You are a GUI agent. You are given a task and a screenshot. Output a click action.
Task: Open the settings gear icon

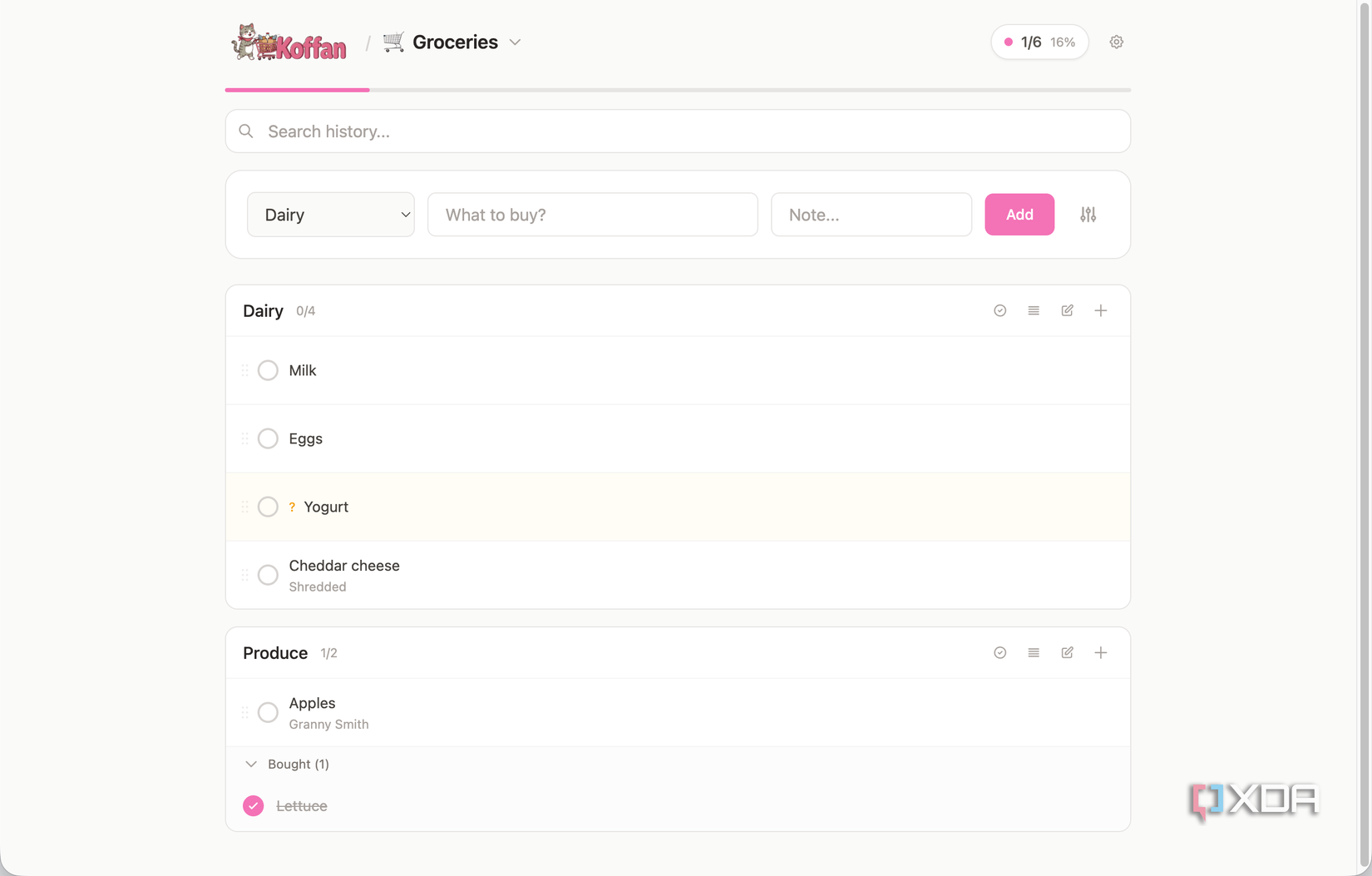click(x=1117, y=42)
